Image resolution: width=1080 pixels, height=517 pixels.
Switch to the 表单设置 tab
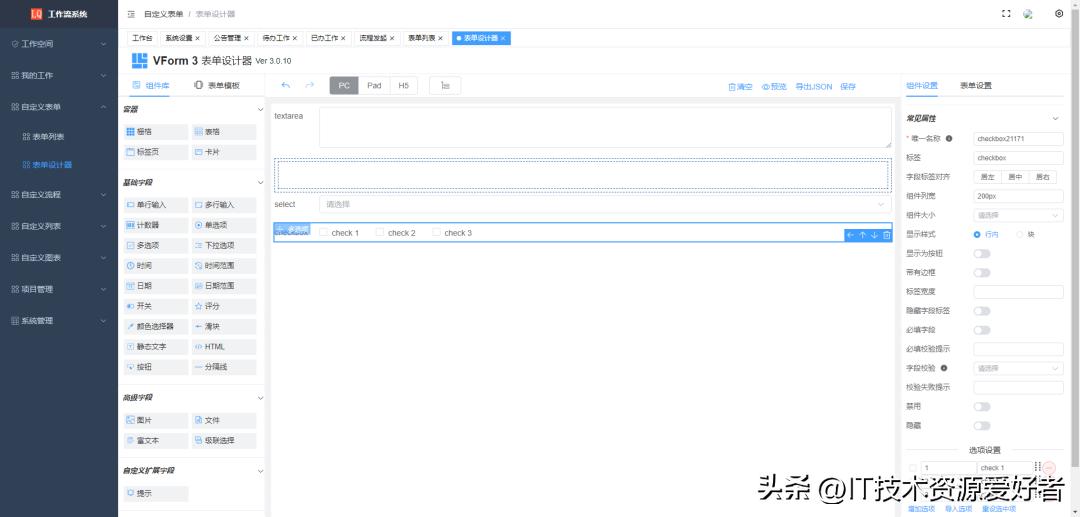tap(975, 86)
